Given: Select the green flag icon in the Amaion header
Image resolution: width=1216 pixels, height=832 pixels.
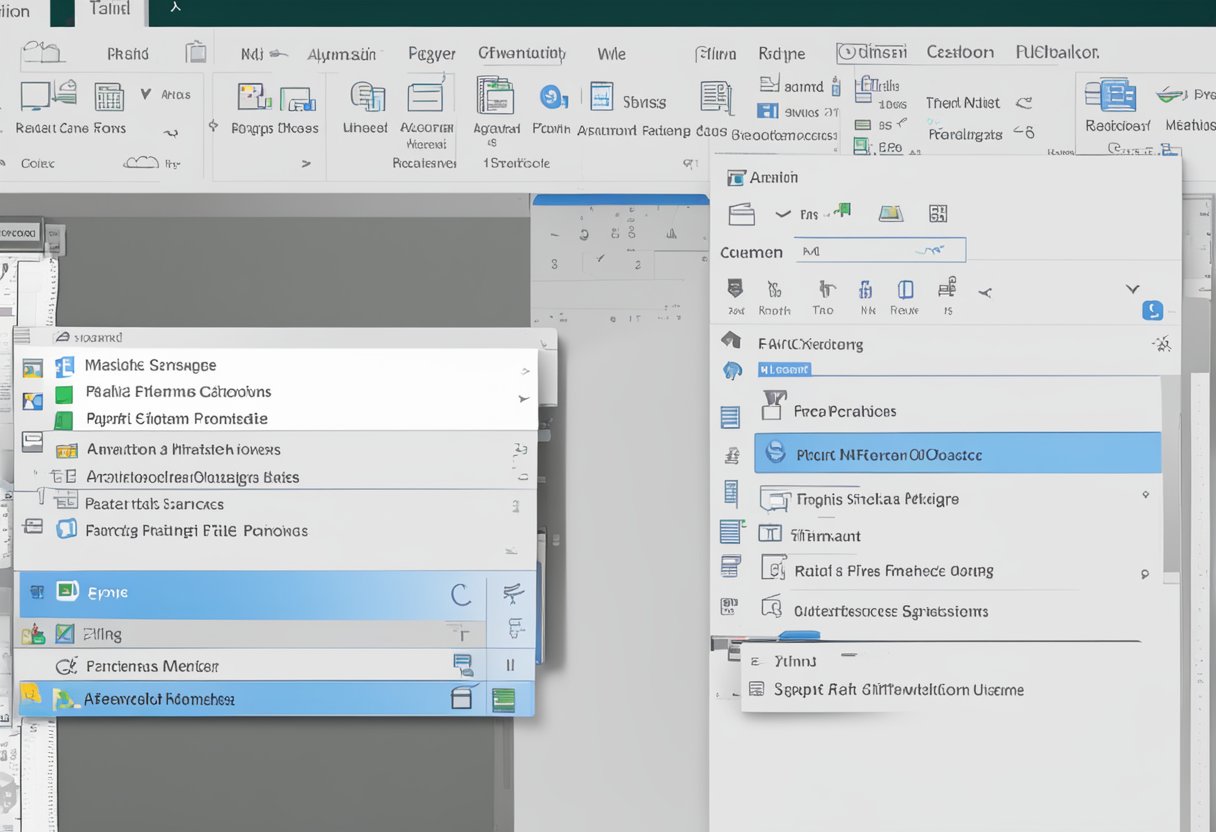Looking at the screenshot, I should click(845, 210).
